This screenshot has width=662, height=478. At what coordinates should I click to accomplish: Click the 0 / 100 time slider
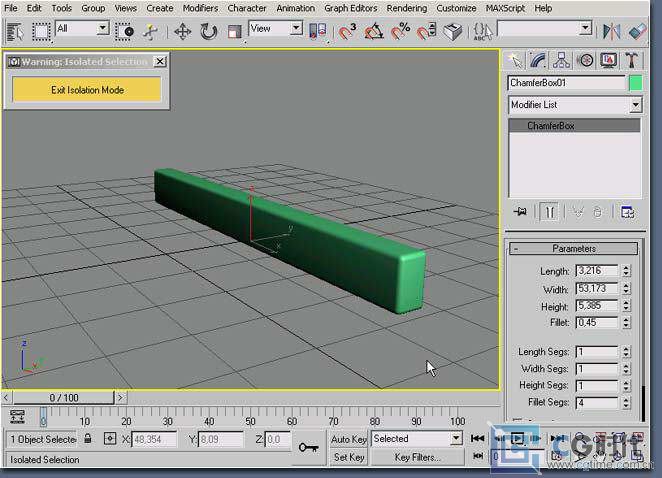pyautogui.click(x=64, y=397)
